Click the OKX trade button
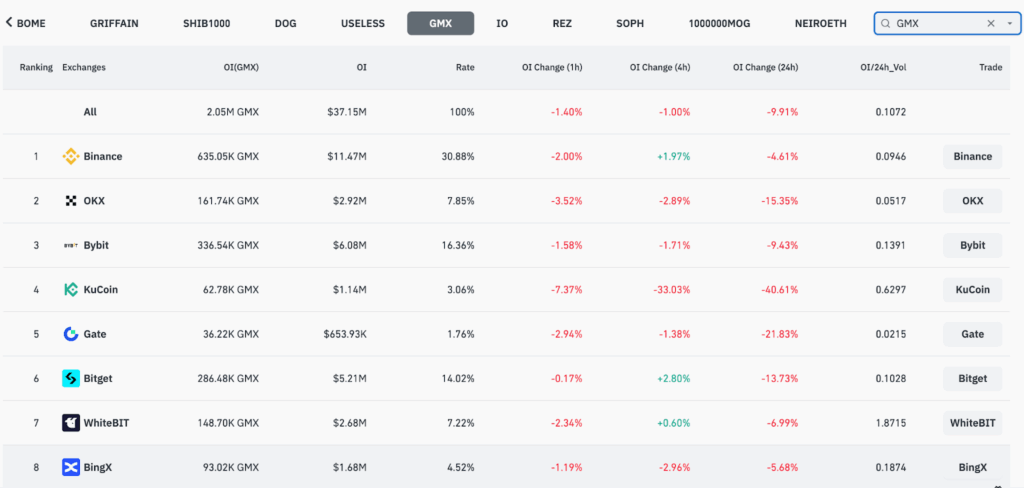 pos(972,201)
